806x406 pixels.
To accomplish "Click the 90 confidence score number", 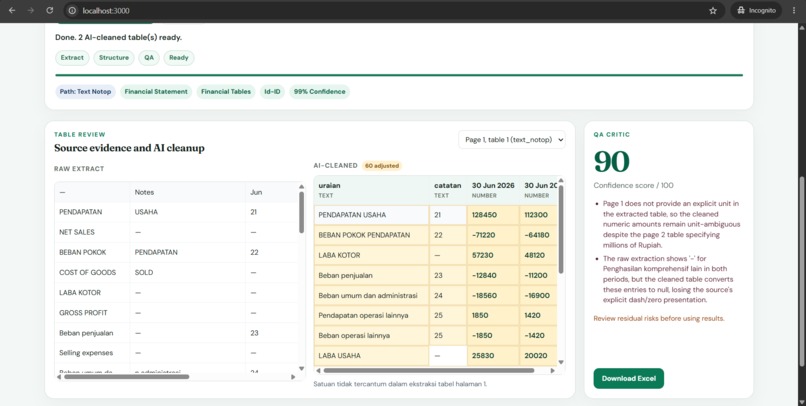I will [x=611, y=161].
